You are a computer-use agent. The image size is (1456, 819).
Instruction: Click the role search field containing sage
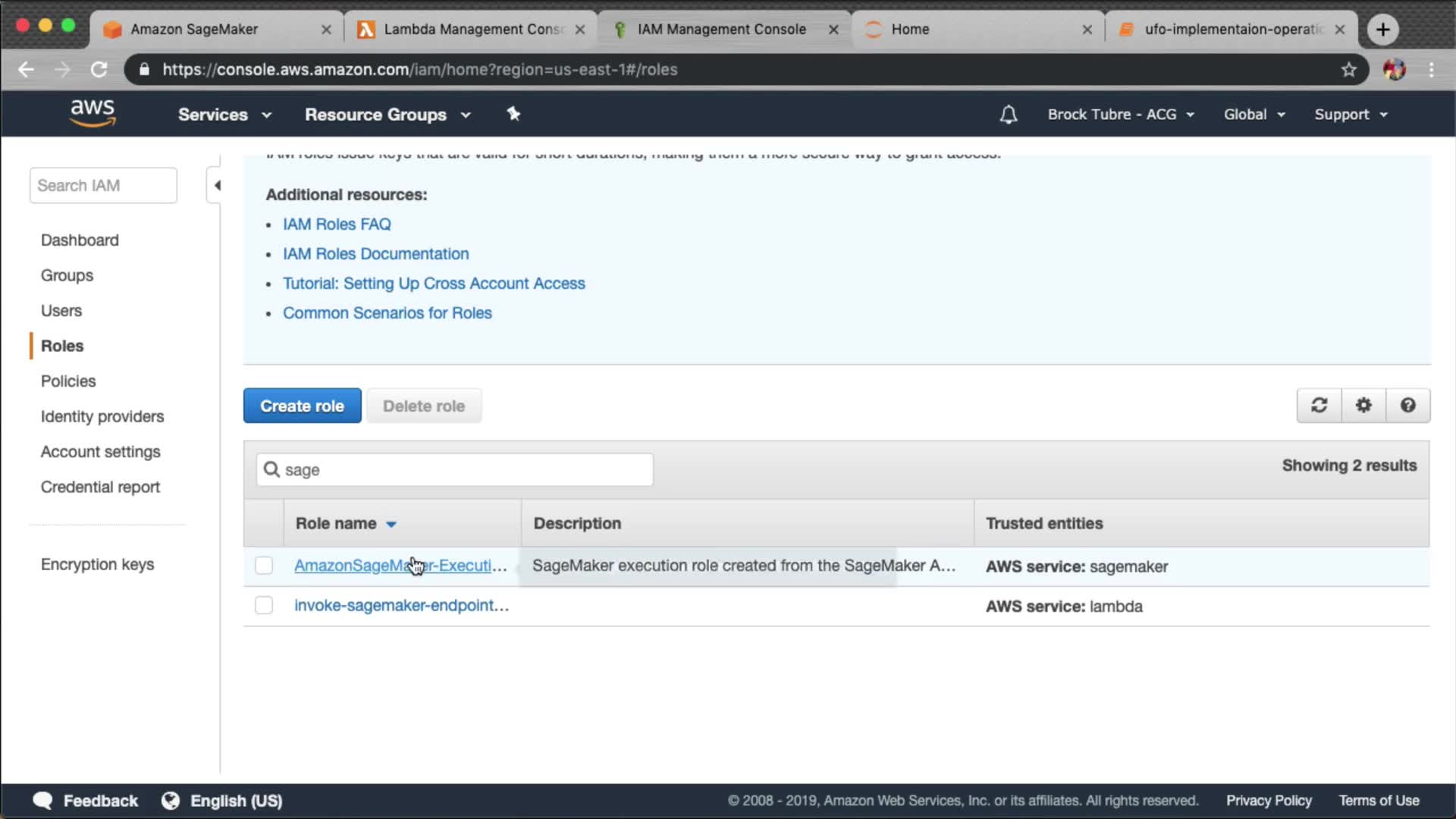455,470
